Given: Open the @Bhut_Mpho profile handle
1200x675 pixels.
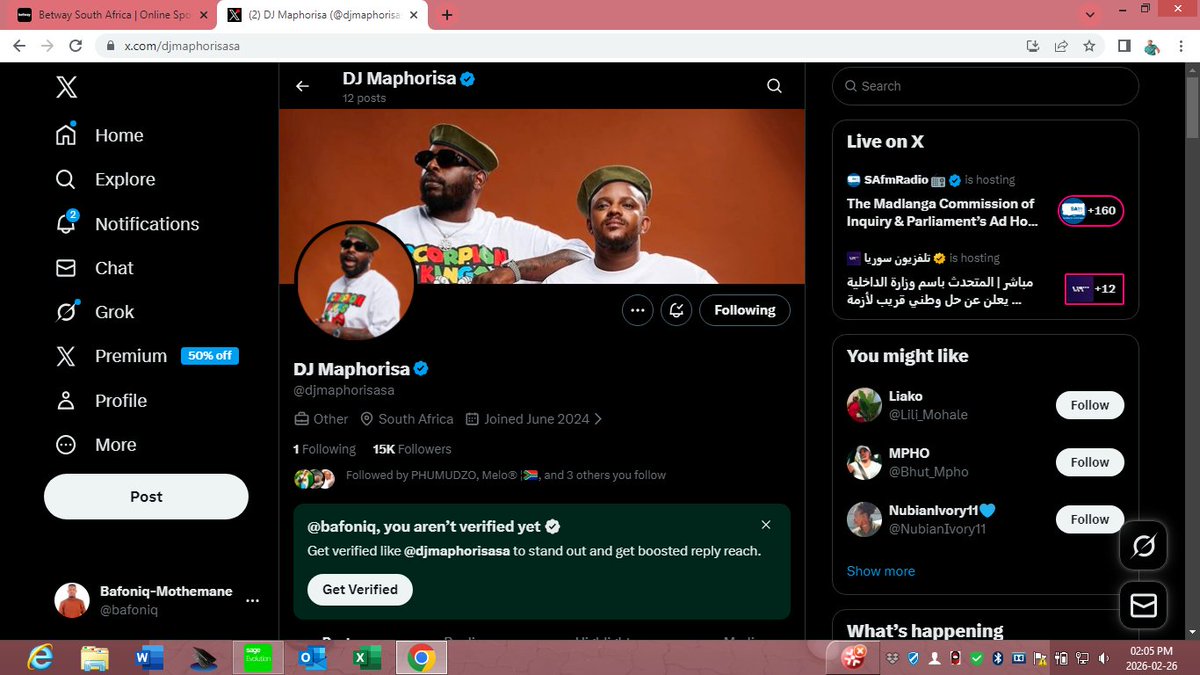Looking at the screenshot, I should point(929,472).
